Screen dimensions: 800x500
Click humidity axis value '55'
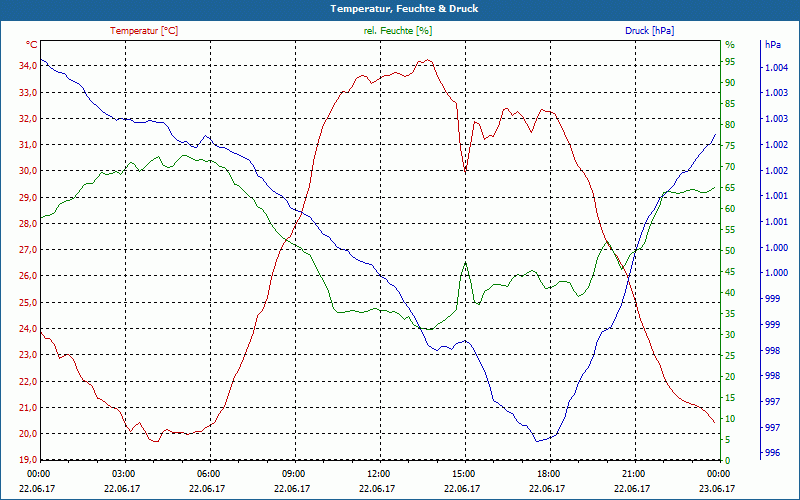pyautogui.click(x=730, y=230)
